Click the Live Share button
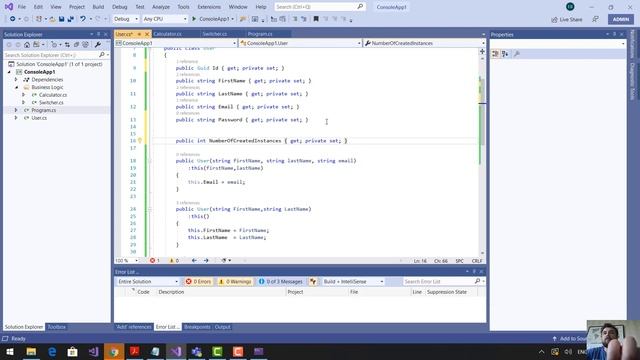 567,19
